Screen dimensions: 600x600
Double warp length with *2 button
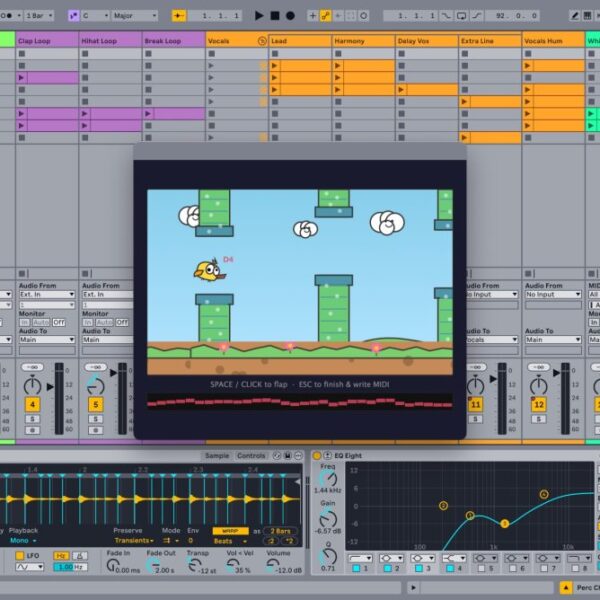pos(290,541)
